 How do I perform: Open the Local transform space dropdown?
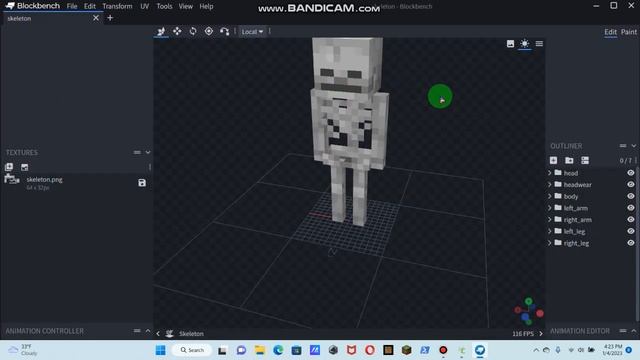(x=252, y=31)
